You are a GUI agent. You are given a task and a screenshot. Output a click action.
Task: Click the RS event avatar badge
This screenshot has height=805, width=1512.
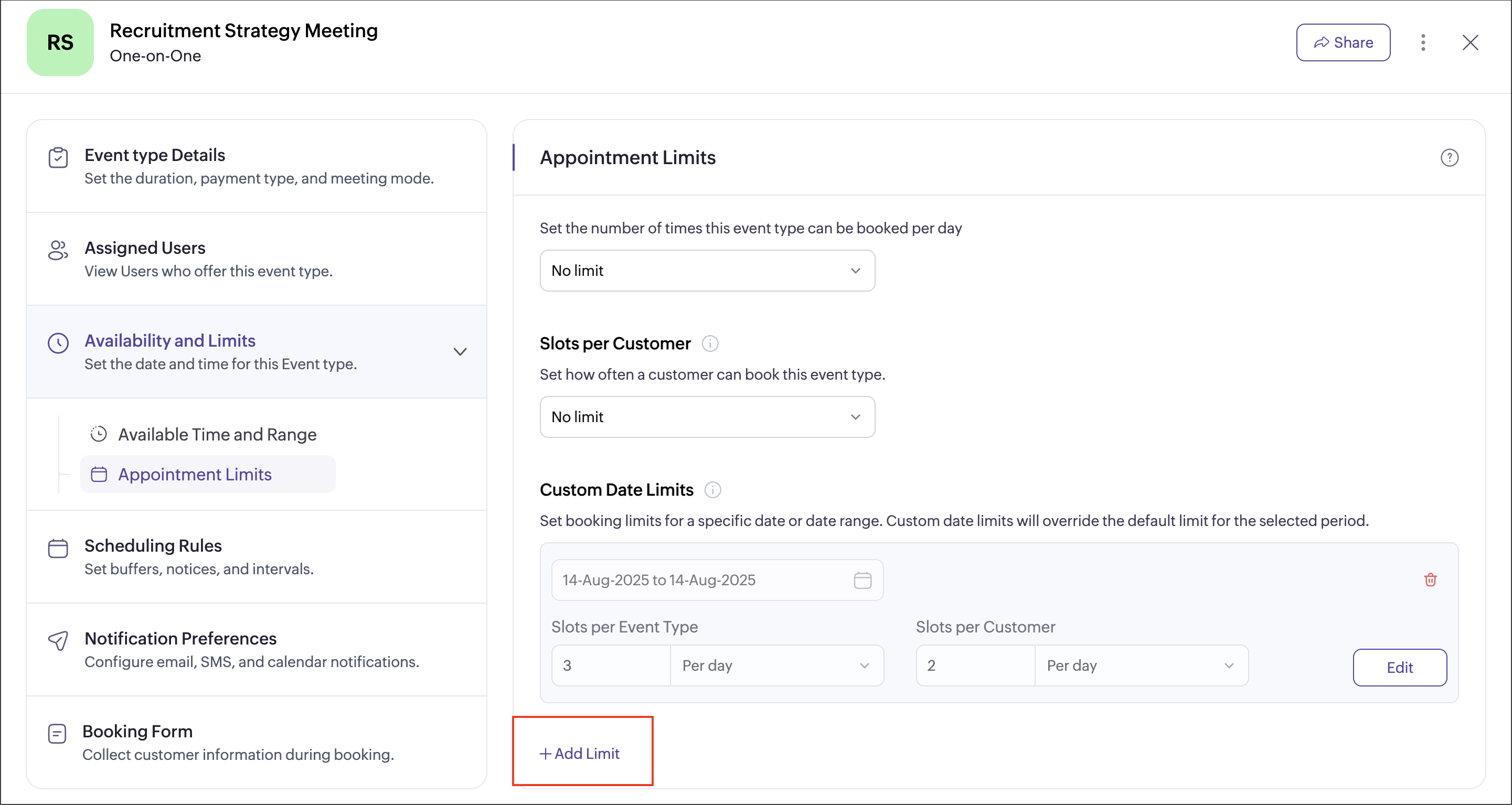(x=60, y=42)
